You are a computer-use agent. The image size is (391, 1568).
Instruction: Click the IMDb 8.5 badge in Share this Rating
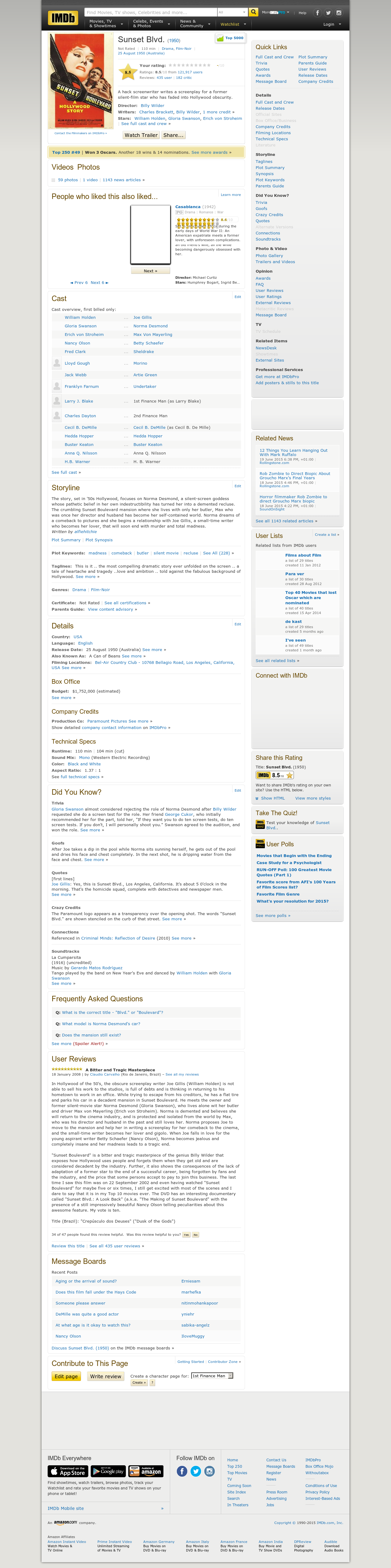[275, 775]
